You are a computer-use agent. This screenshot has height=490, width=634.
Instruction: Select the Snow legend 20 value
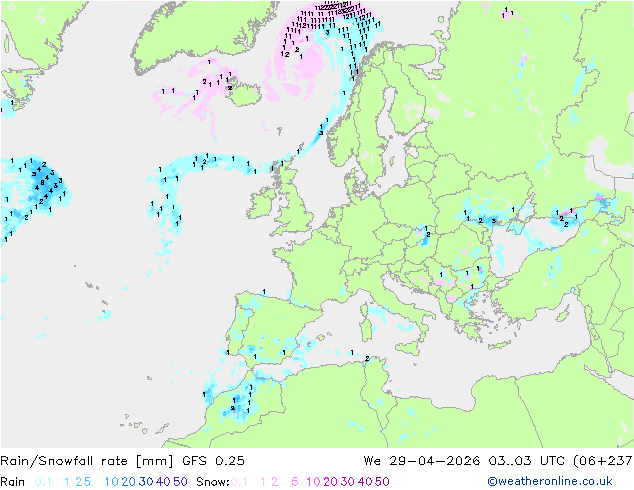[x=330, y=482]
